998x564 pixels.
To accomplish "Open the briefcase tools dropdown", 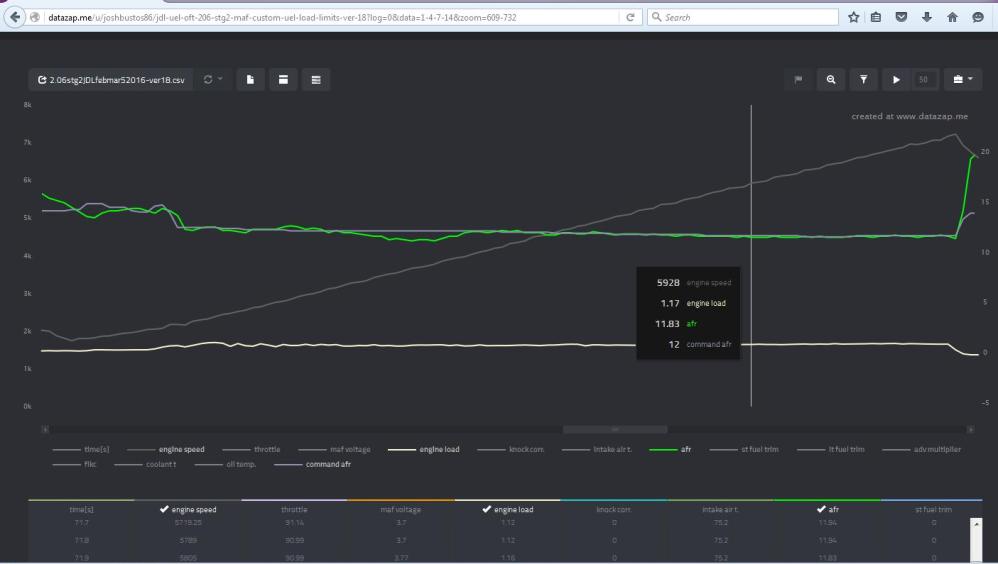I will coord(962,80).
